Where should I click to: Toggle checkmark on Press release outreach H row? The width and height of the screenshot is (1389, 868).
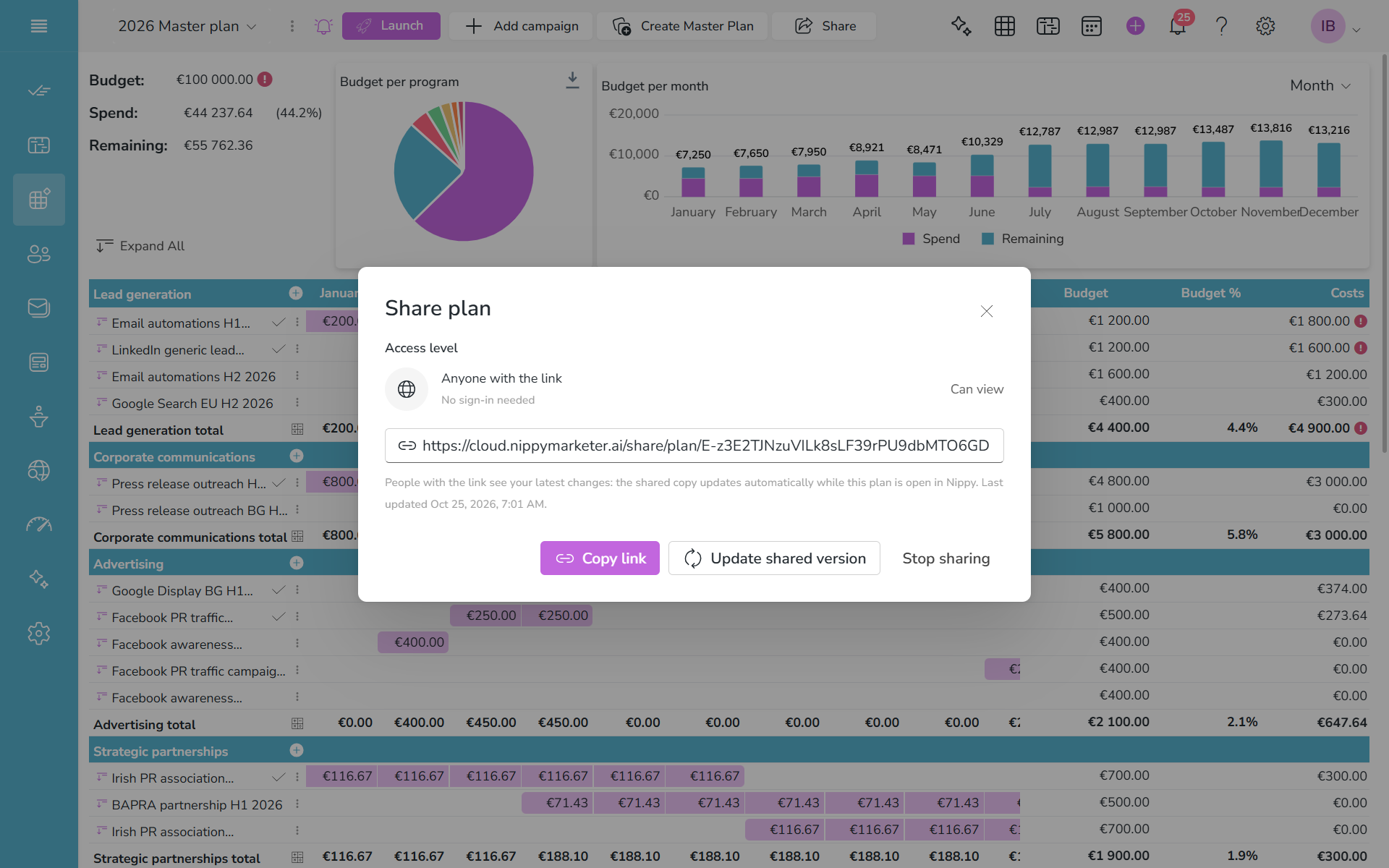(279, 483)
